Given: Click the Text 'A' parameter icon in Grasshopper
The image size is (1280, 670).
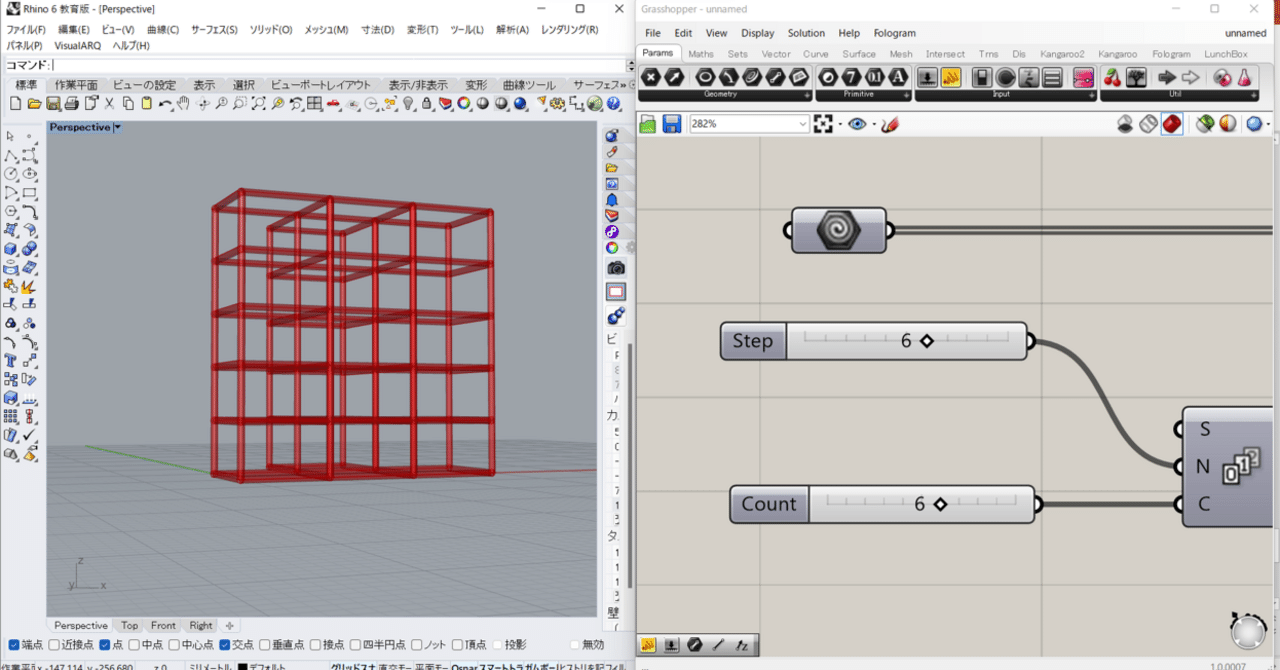Looking at the screenshot, I should [x=897, y=77].
